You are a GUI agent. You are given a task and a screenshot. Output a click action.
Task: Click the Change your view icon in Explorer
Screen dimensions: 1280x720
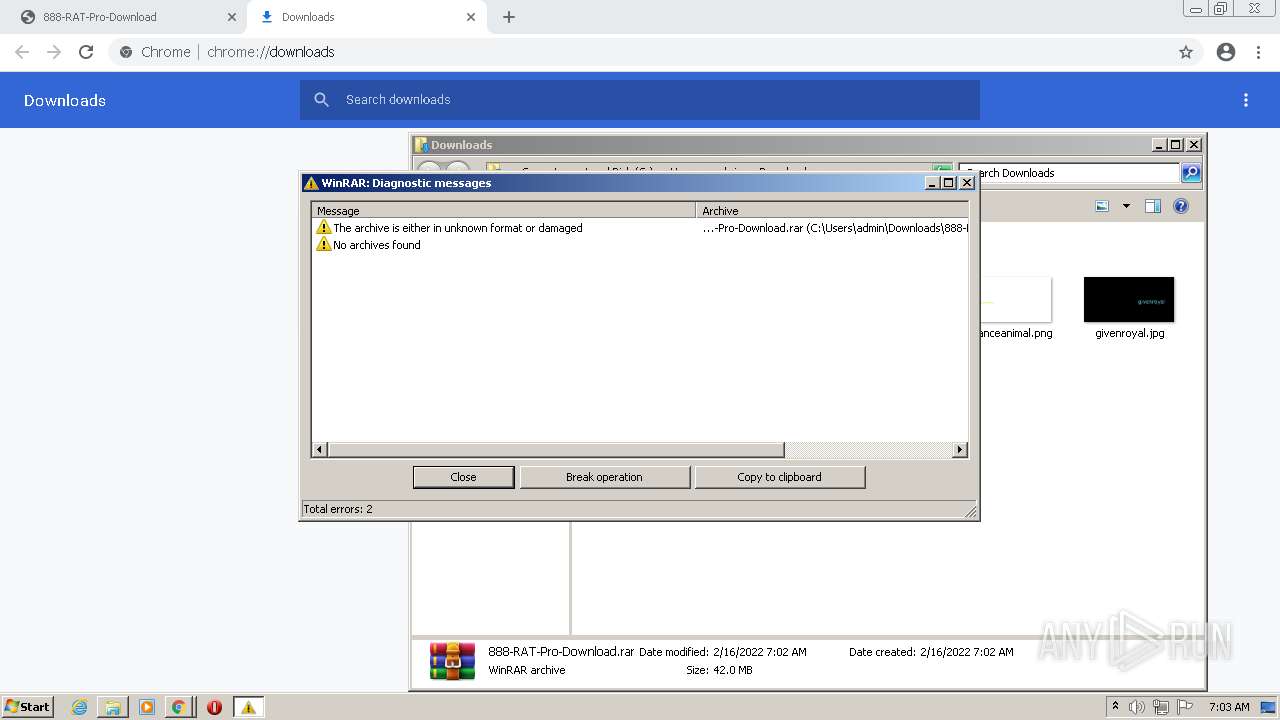click(x=1102, y=206)
